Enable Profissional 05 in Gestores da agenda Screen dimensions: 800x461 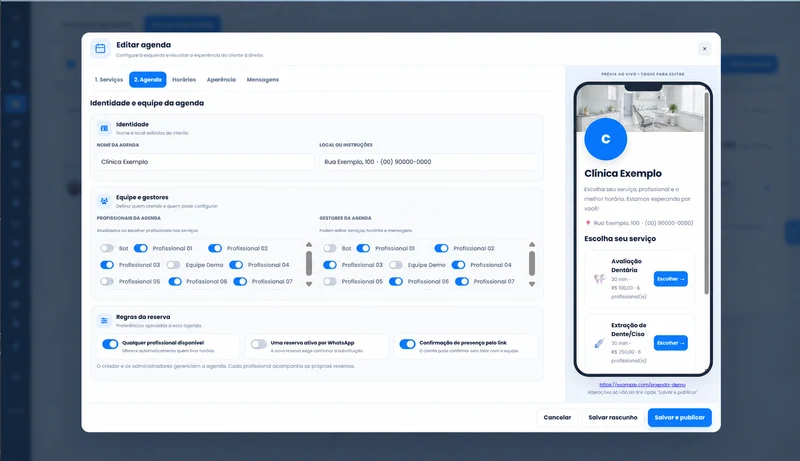point(330,281)
